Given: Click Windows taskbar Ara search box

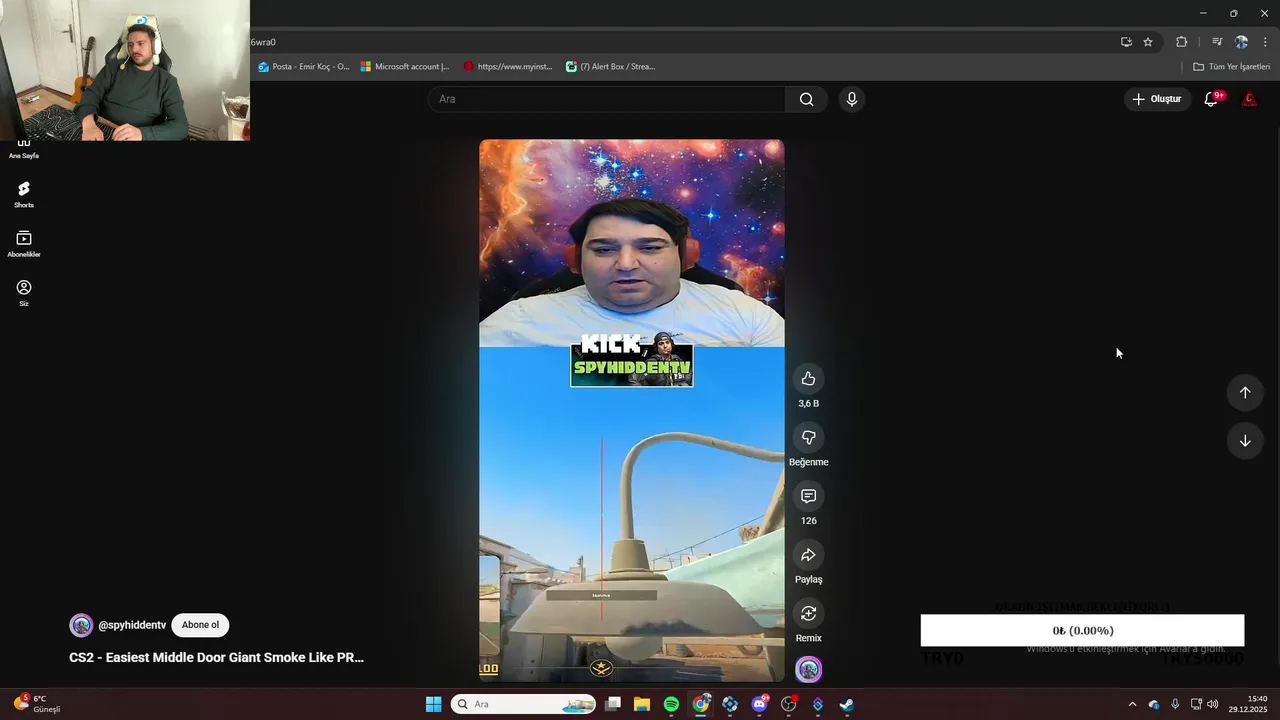Looking at the screenshot, I should click(523, 704).
